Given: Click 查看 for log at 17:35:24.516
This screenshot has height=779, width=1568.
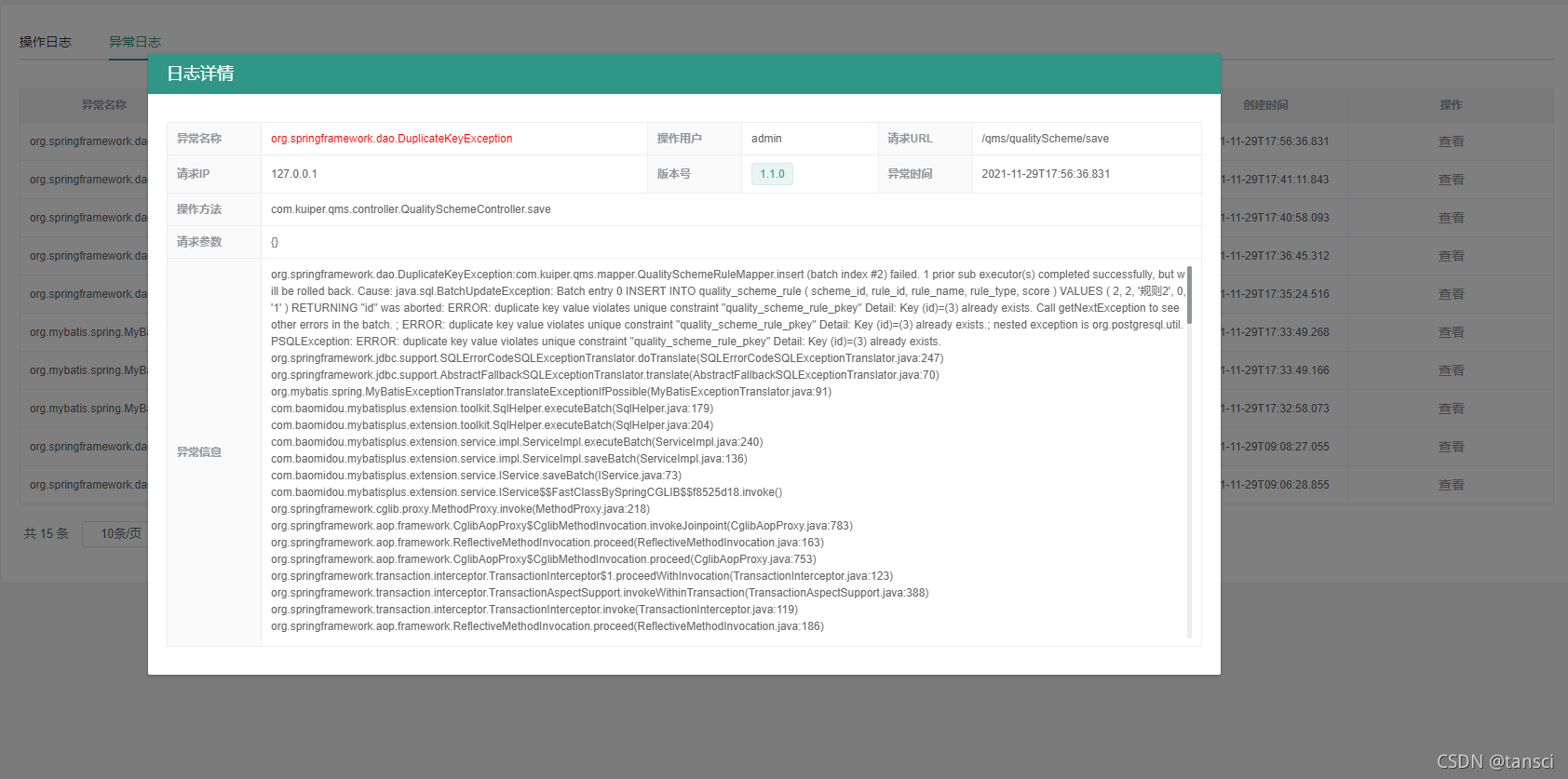Looking at the screenshot, I should (1451, 294).
